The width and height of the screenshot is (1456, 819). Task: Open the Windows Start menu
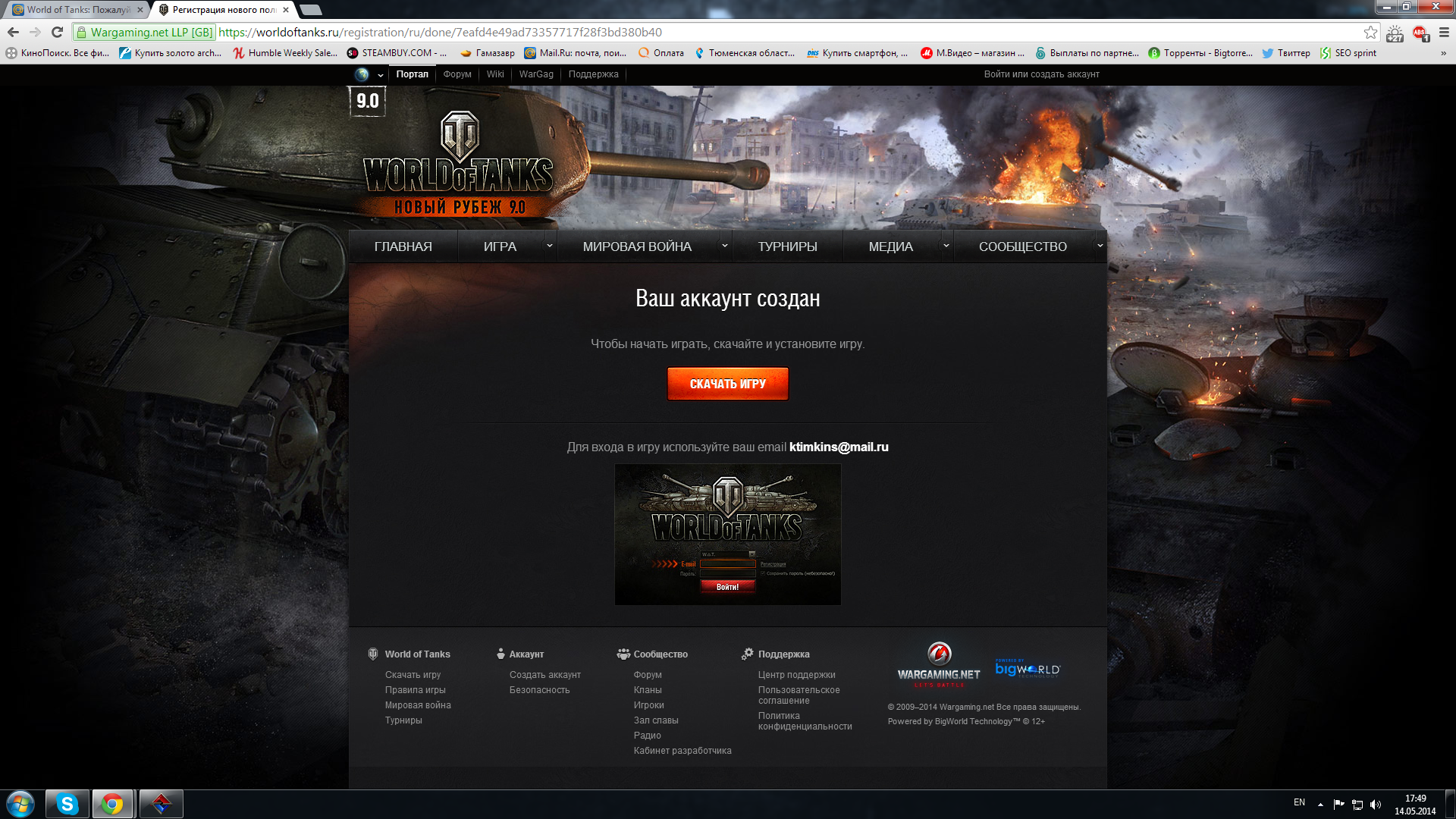[x=20, y=804]
